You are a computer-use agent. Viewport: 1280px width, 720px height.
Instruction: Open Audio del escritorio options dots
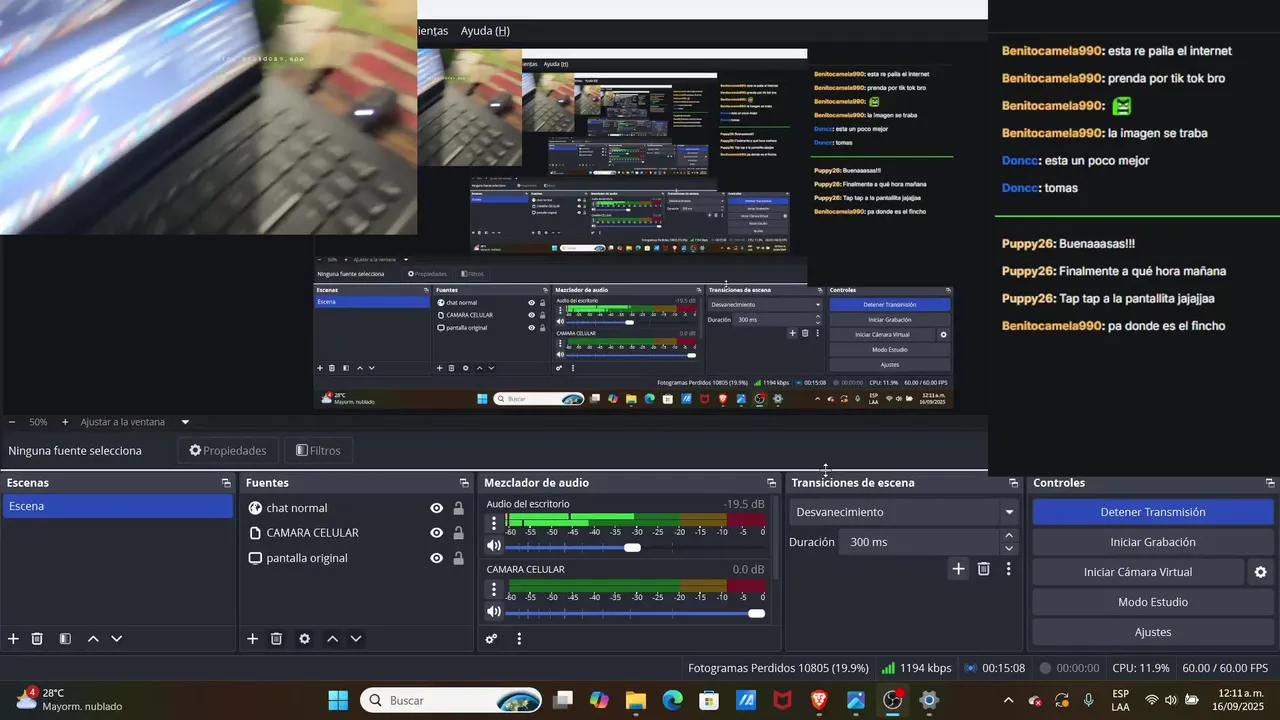coord(493,523)
